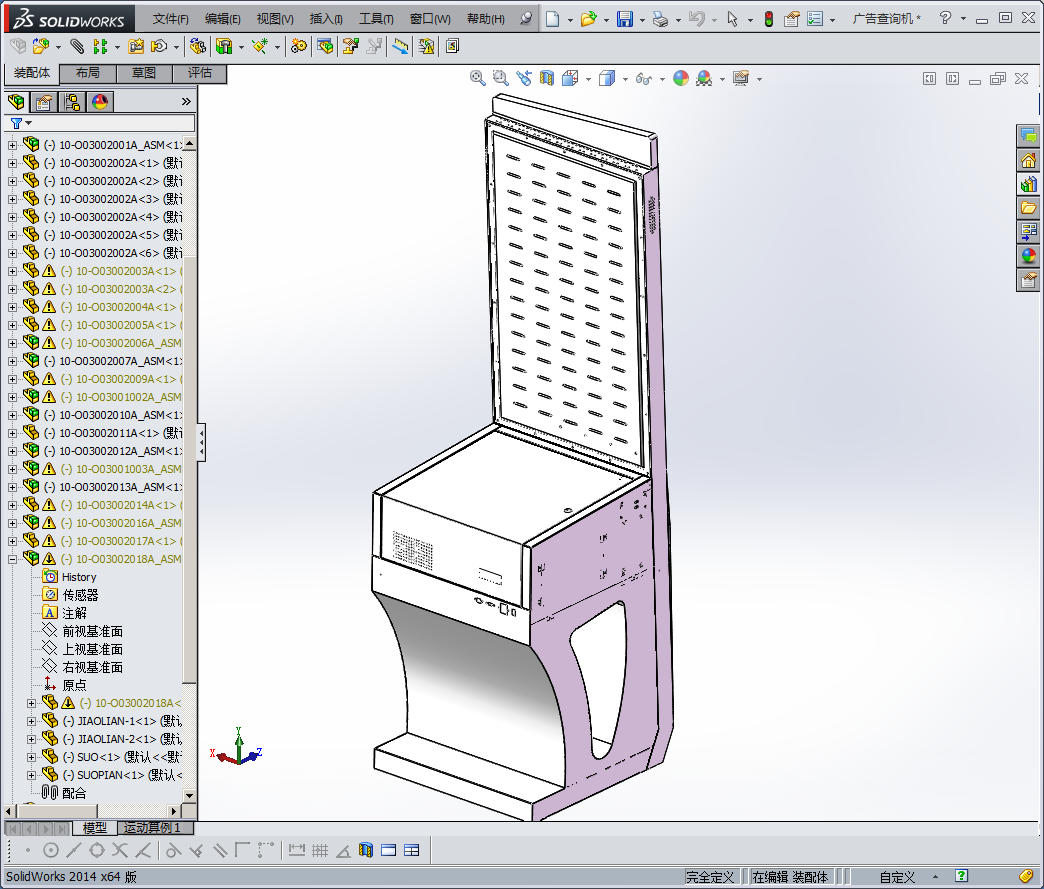
Task: Open the 视图(V) menu
Action: click(x=275, y=19)
